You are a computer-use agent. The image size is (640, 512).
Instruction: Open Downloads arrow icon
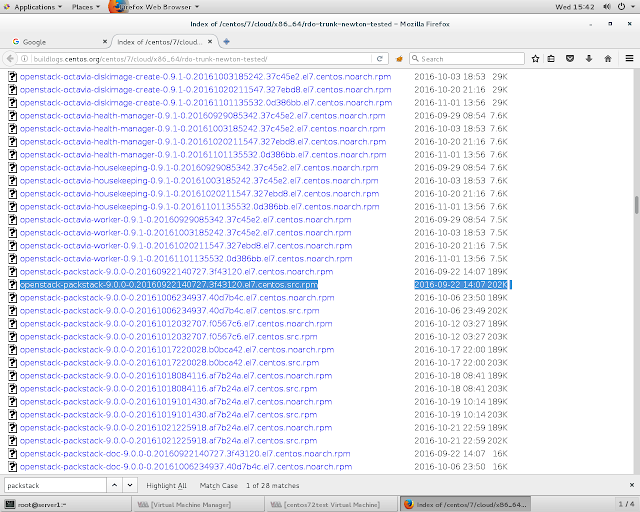click(x=589, y=59)
